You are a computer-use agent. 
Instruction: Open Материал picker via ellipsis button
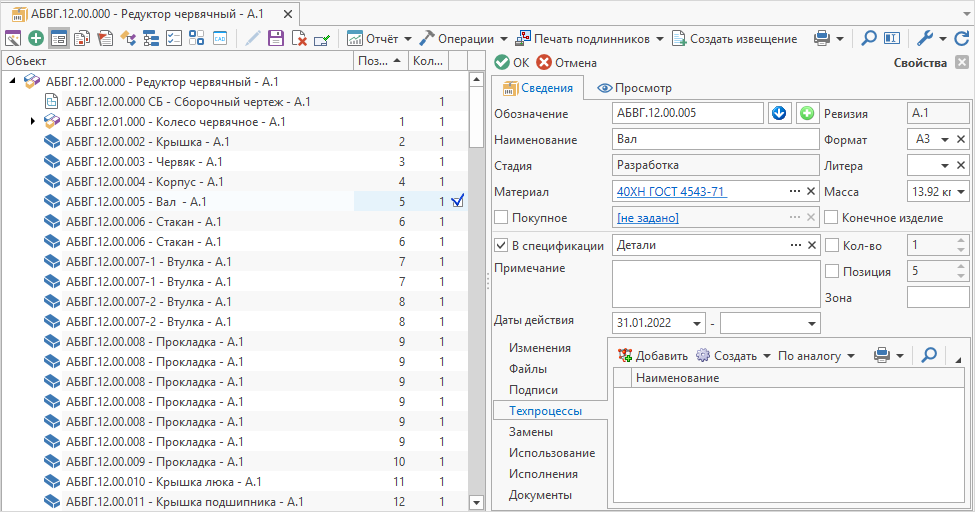795,192
